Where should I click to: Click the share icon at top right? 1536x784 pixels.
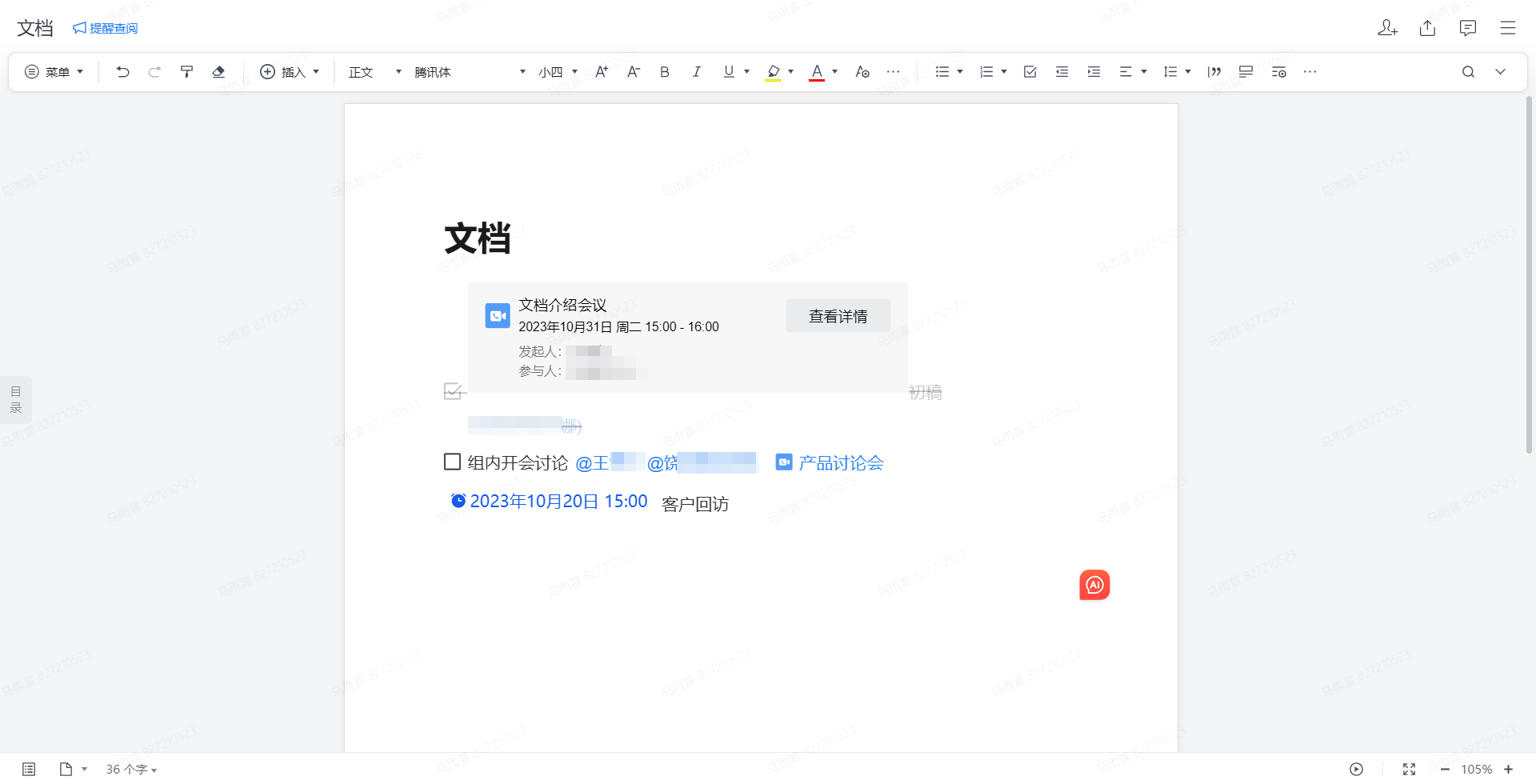tap(1427, 28)
